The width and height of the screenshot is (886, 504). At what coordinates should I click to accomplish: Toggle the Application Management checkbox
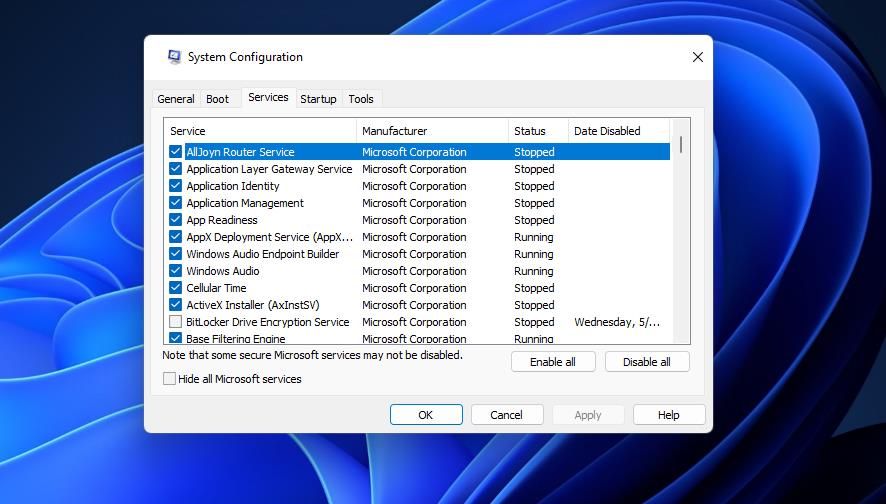[x=175, y=203]
